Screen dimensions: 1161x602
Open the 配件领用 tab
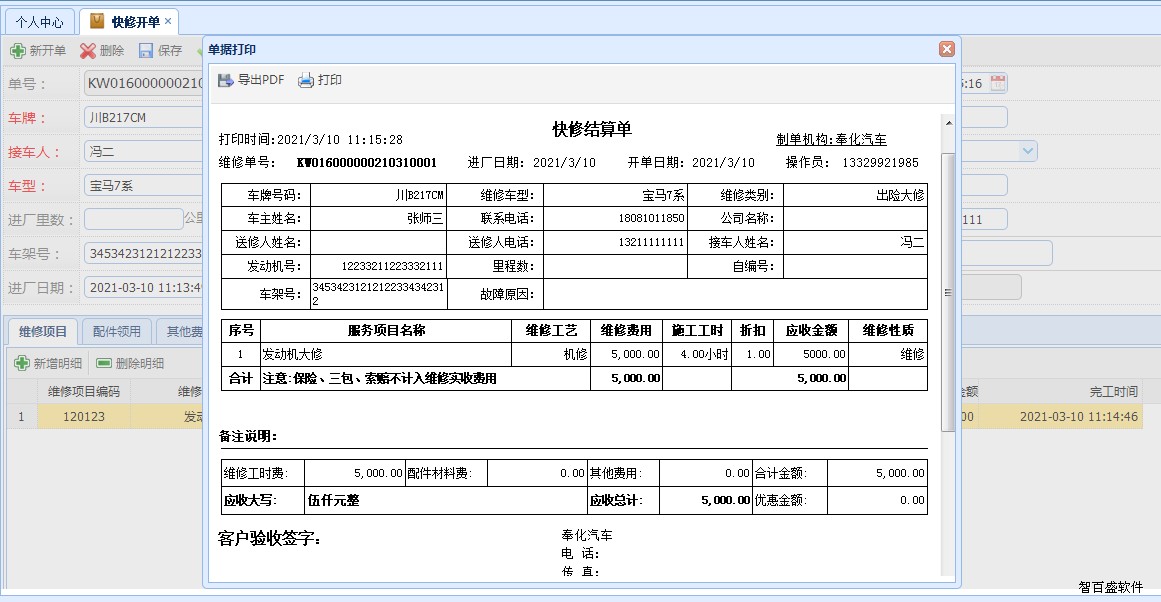(x=116, y=331)
